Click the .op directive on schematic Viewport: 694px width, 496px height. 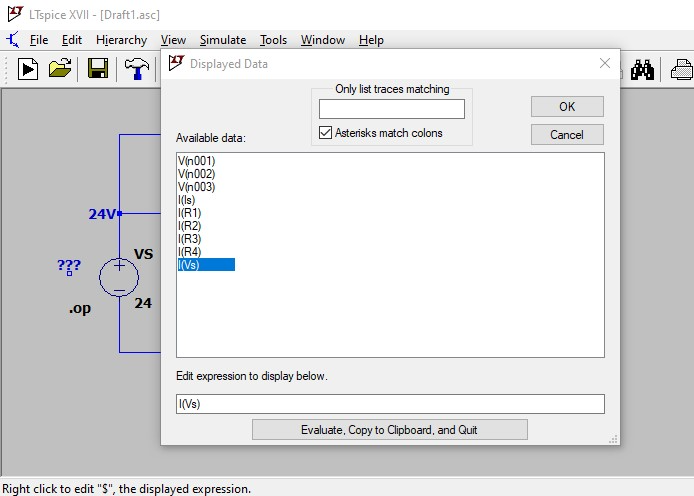point(80,308)
